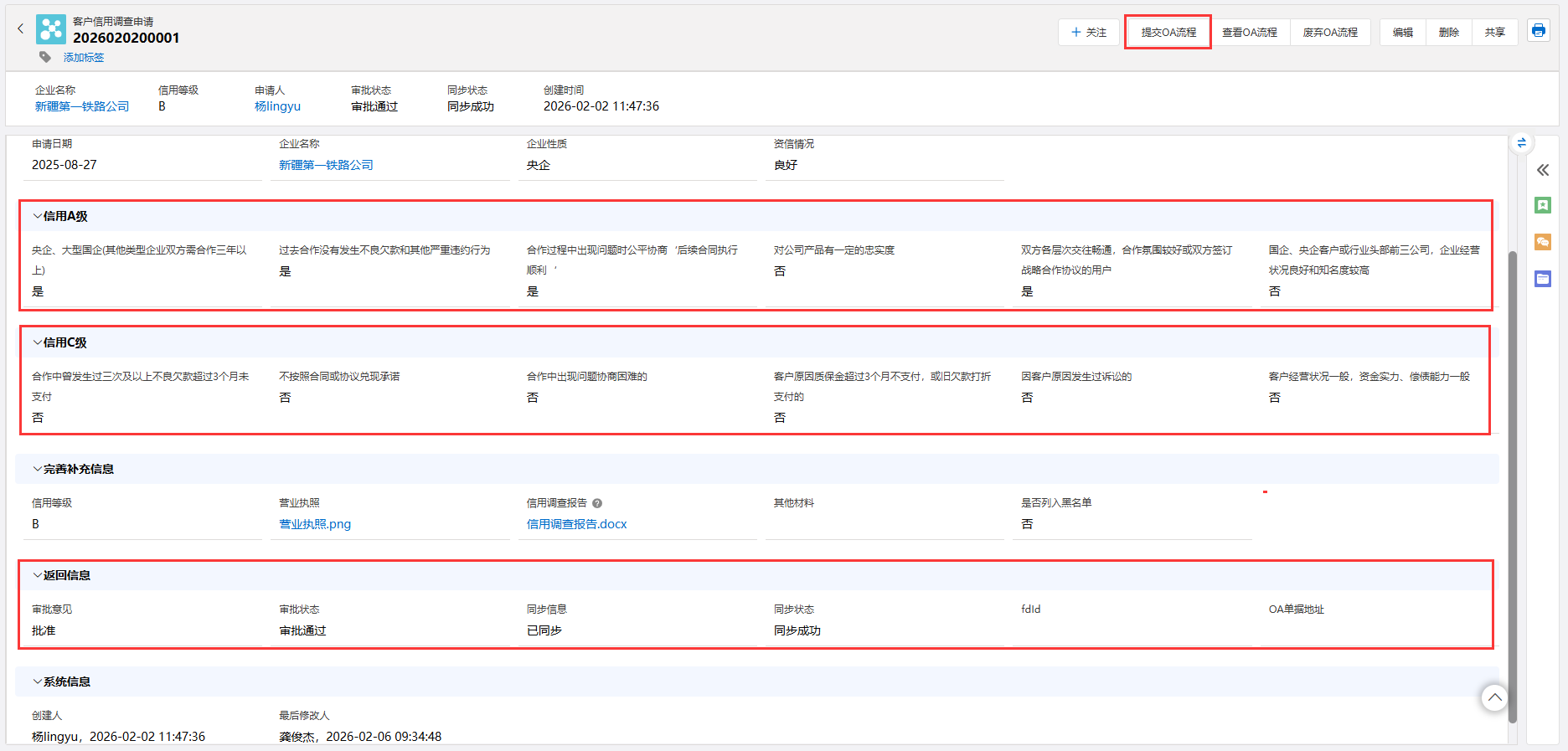
Task: Click the 关注 follow button
Action: tap(1088, 33)
